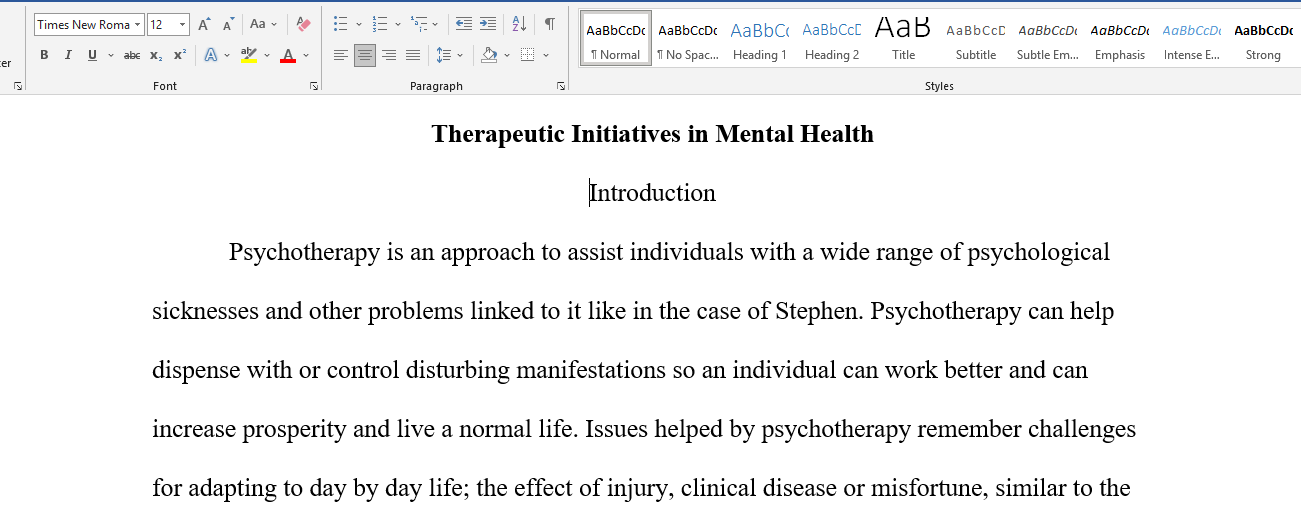This screenshot has height=526, width=1301.
Task: Click the word 'manifestations' in paragraph
Action: coord(591,370)
